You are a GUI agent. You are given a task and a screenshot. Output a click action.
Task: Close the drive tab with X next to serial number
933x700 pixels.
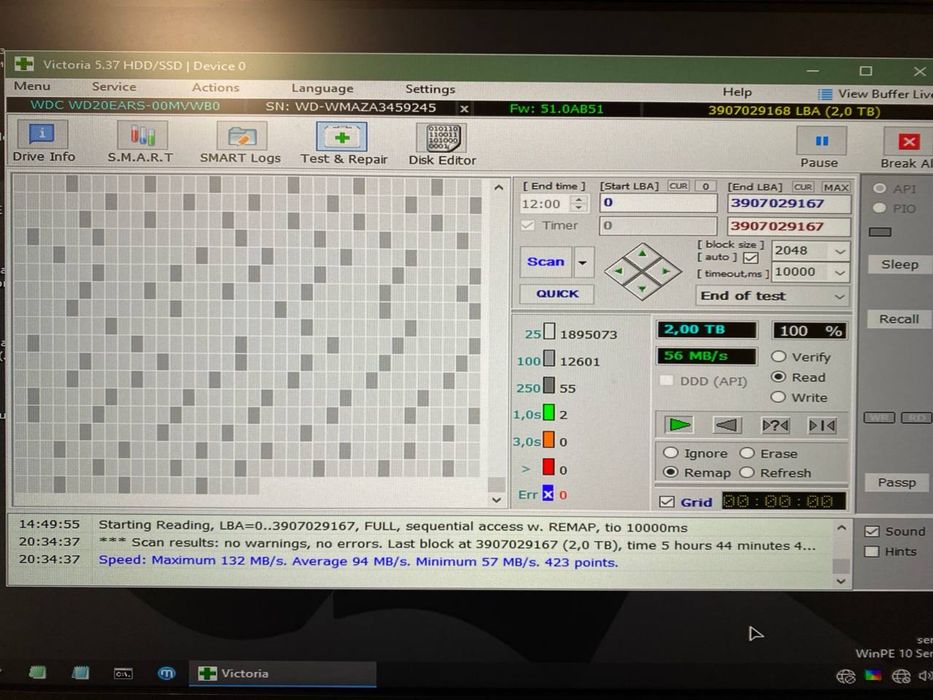tap(464, 109)
